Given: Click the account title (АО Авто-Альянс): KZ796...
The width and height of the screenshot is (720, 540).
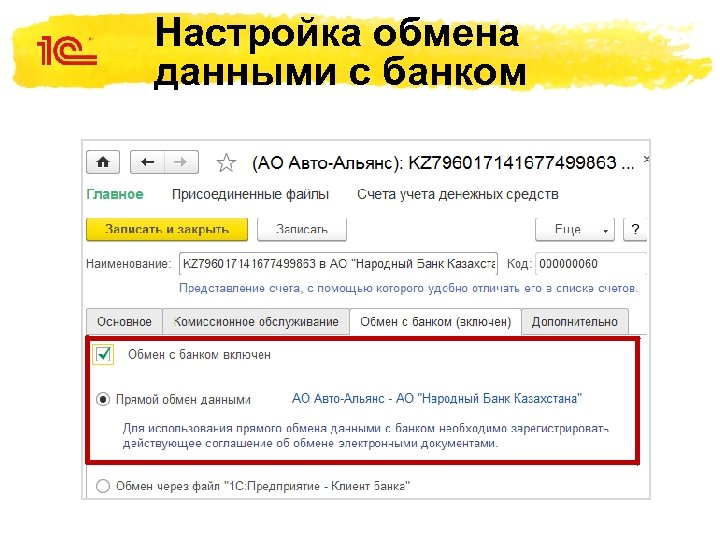Looking at the screenshot, I should point(443,163).
